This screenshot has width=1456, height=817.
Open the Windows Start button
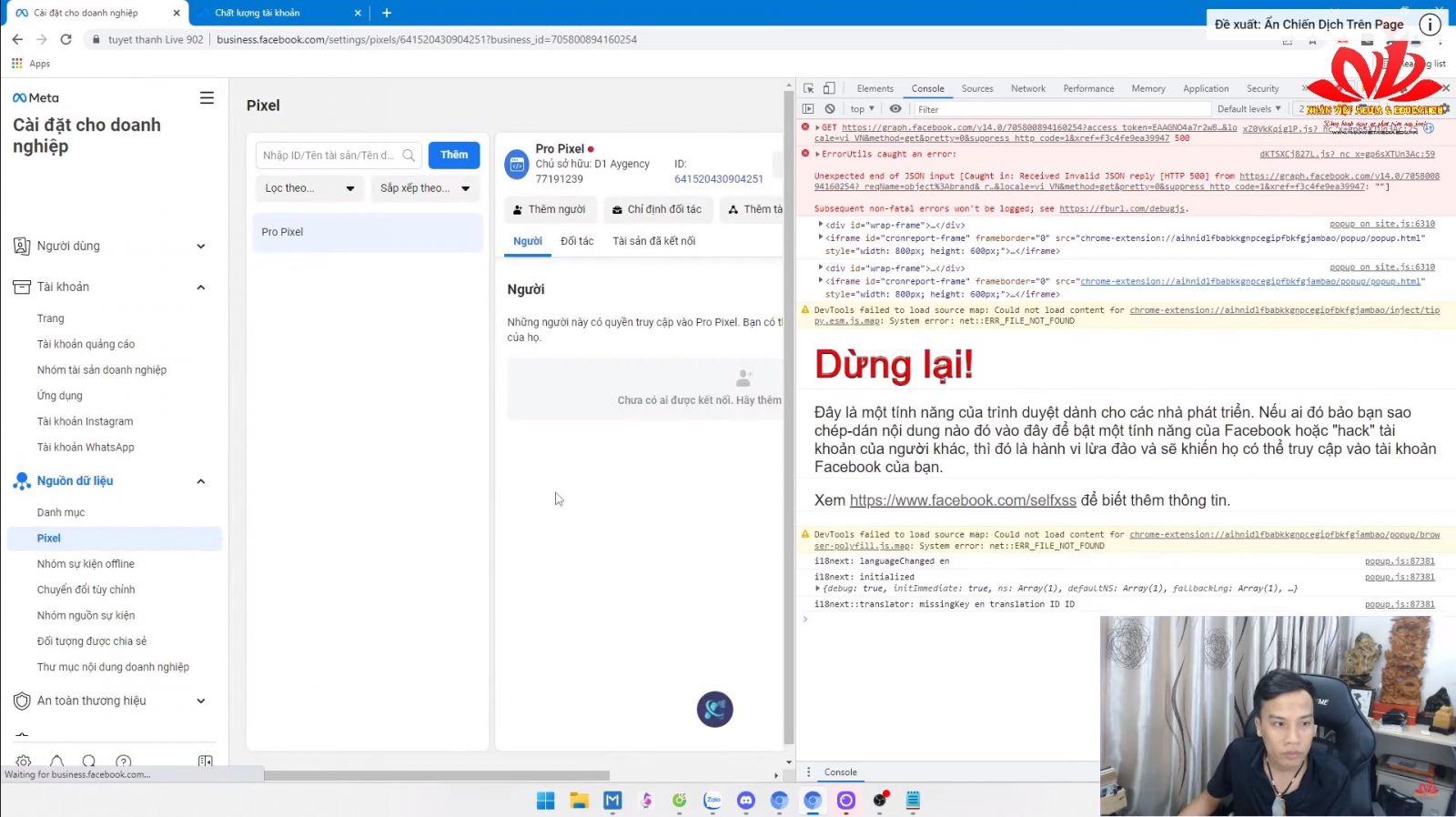click(546, 801)
